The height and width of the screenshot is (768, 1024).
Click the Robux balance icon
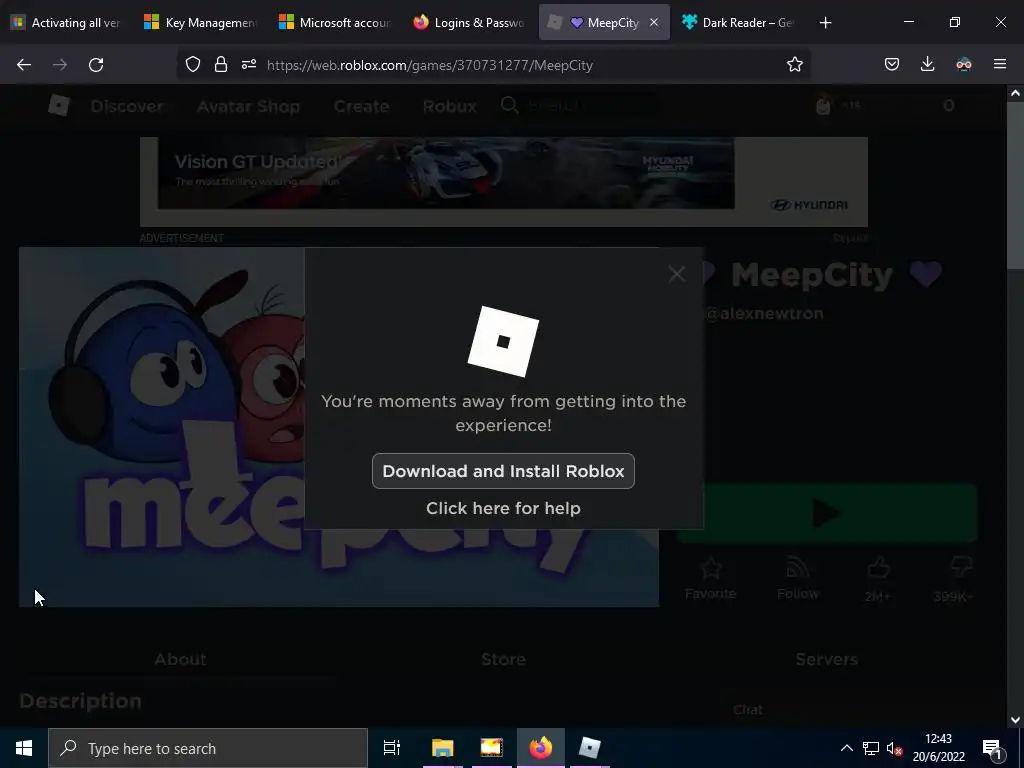click(948, 105)
